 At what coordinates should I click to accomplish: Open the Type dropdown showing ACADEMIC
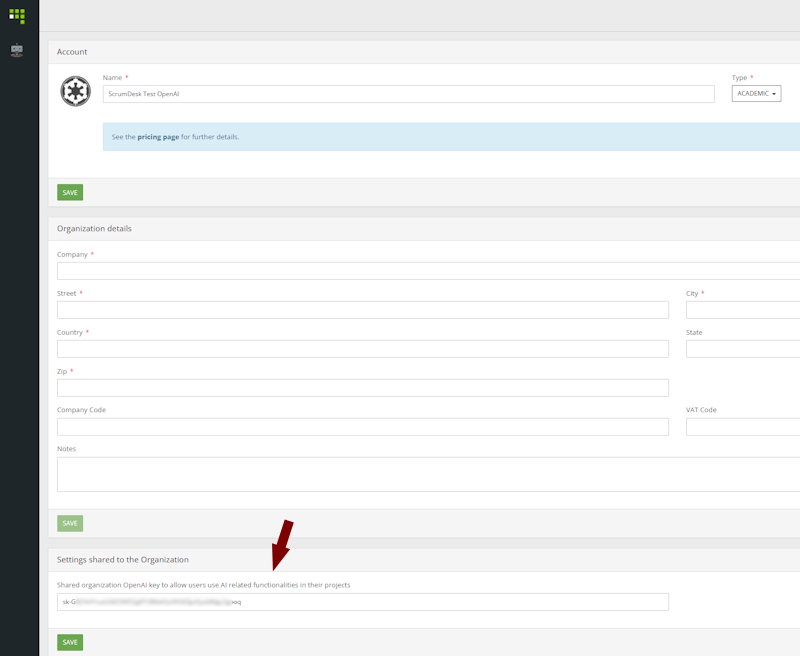(x=756, y=93)
